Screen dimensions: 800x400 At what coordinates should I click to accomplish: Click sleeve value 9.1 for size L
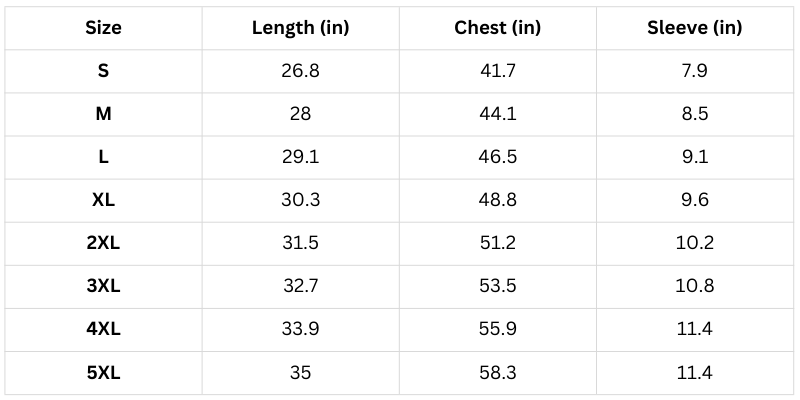click(x=694, y=157)
